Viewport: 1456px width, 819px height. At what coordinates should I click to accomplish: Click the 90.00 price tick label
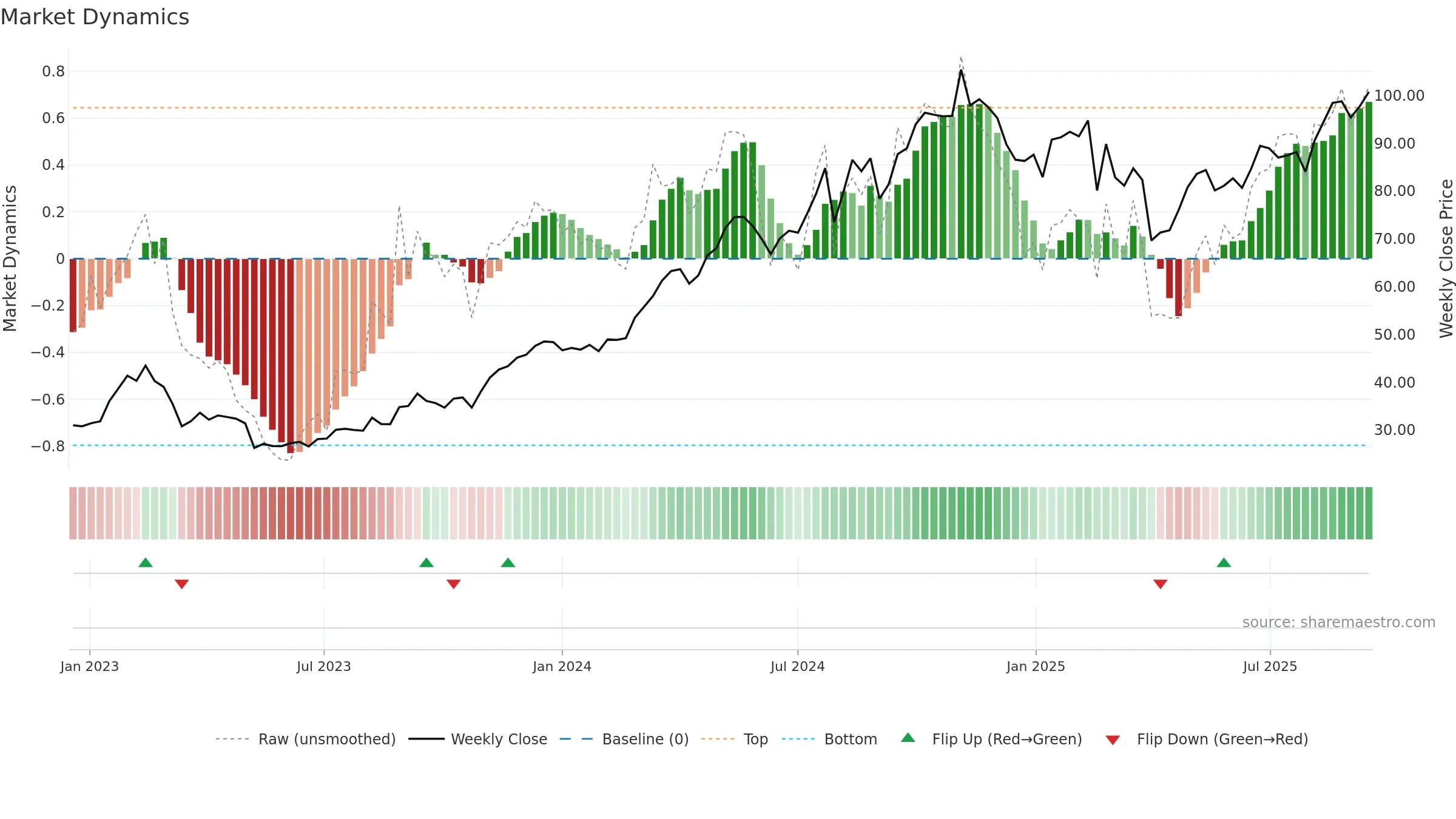click(1395, 143)
